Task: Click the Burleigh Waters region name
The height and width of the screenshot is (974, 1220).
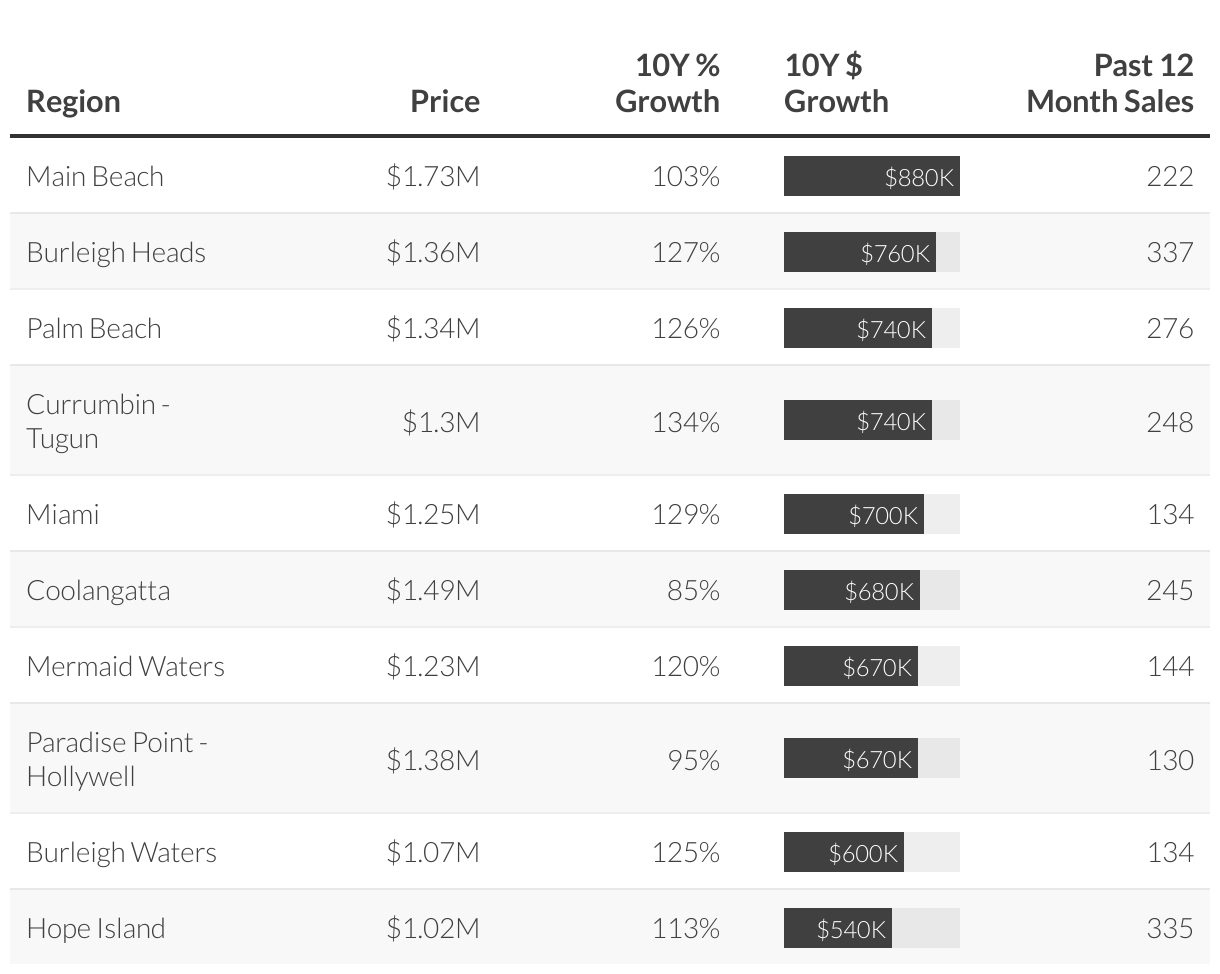Action: click(x=121, y=853)
